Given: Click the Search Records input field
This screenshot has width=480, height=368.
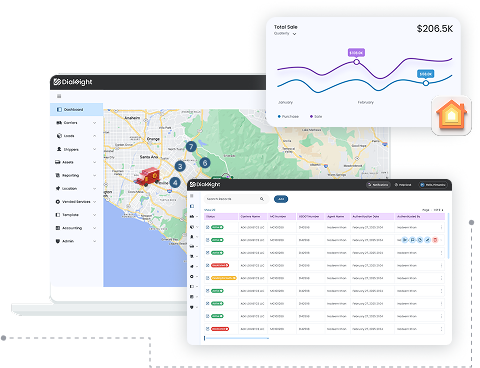Looking at the screenshot, I should (x=236, y=199).
